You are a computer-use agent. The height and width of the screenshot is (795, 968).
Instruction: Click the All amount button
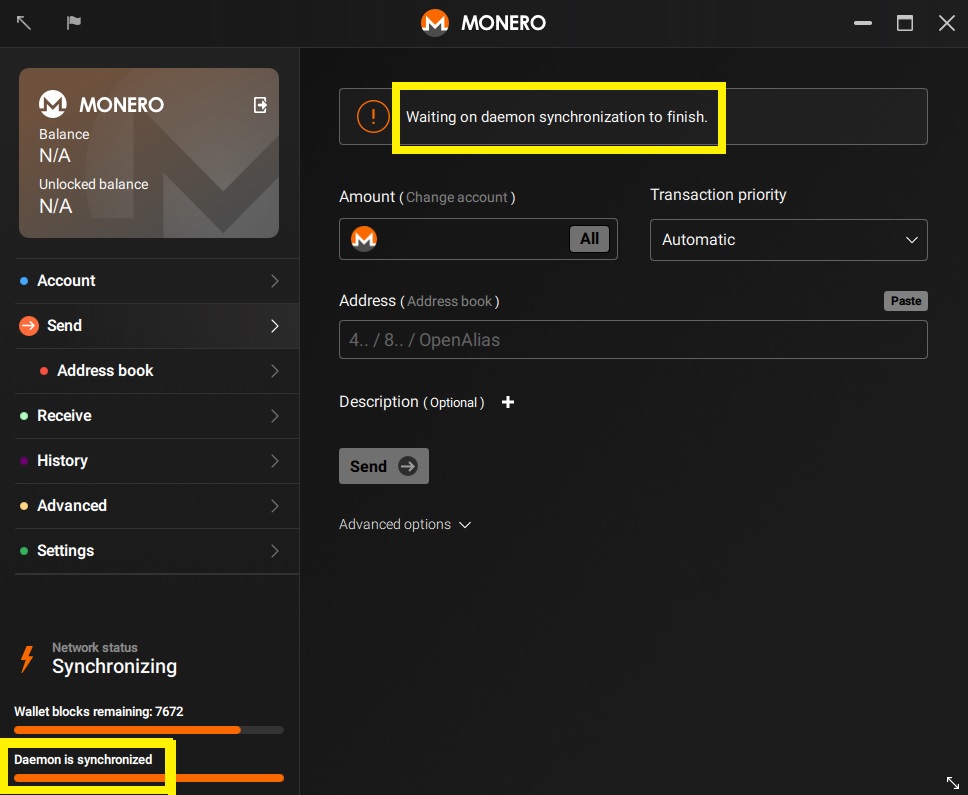[589, 239]
